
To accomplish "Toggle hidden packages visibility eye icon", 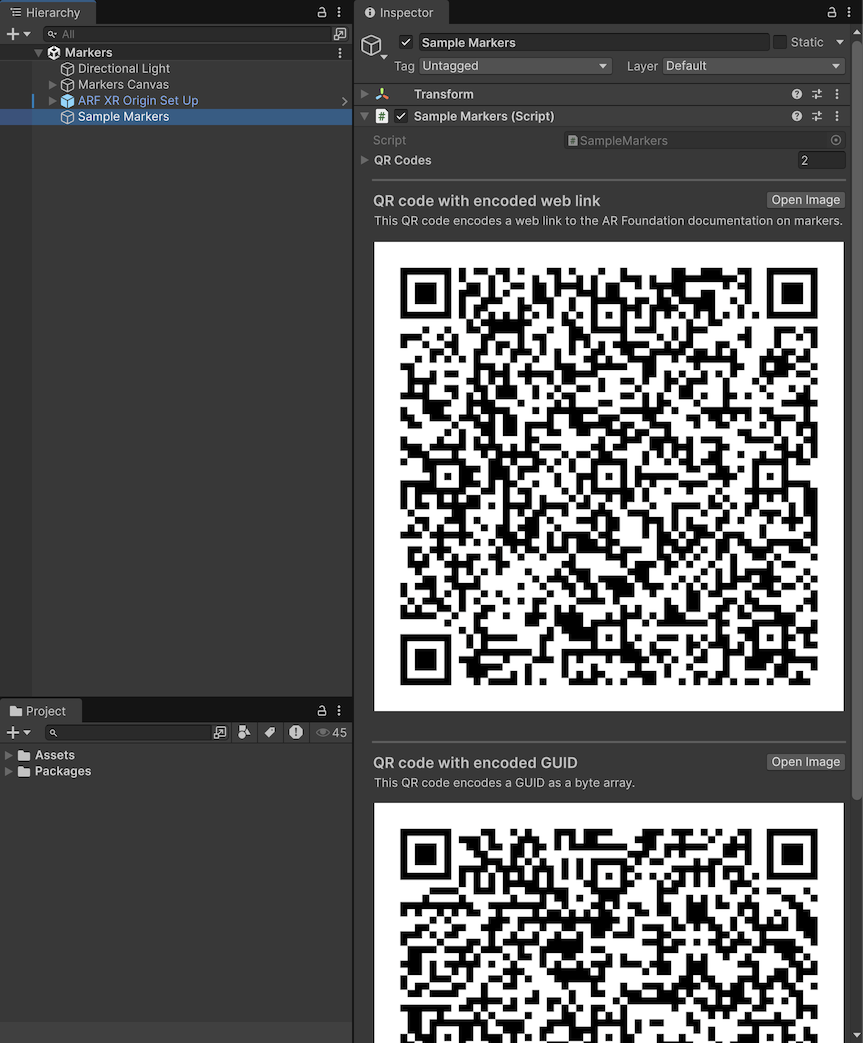I will (x=331, y=733).
